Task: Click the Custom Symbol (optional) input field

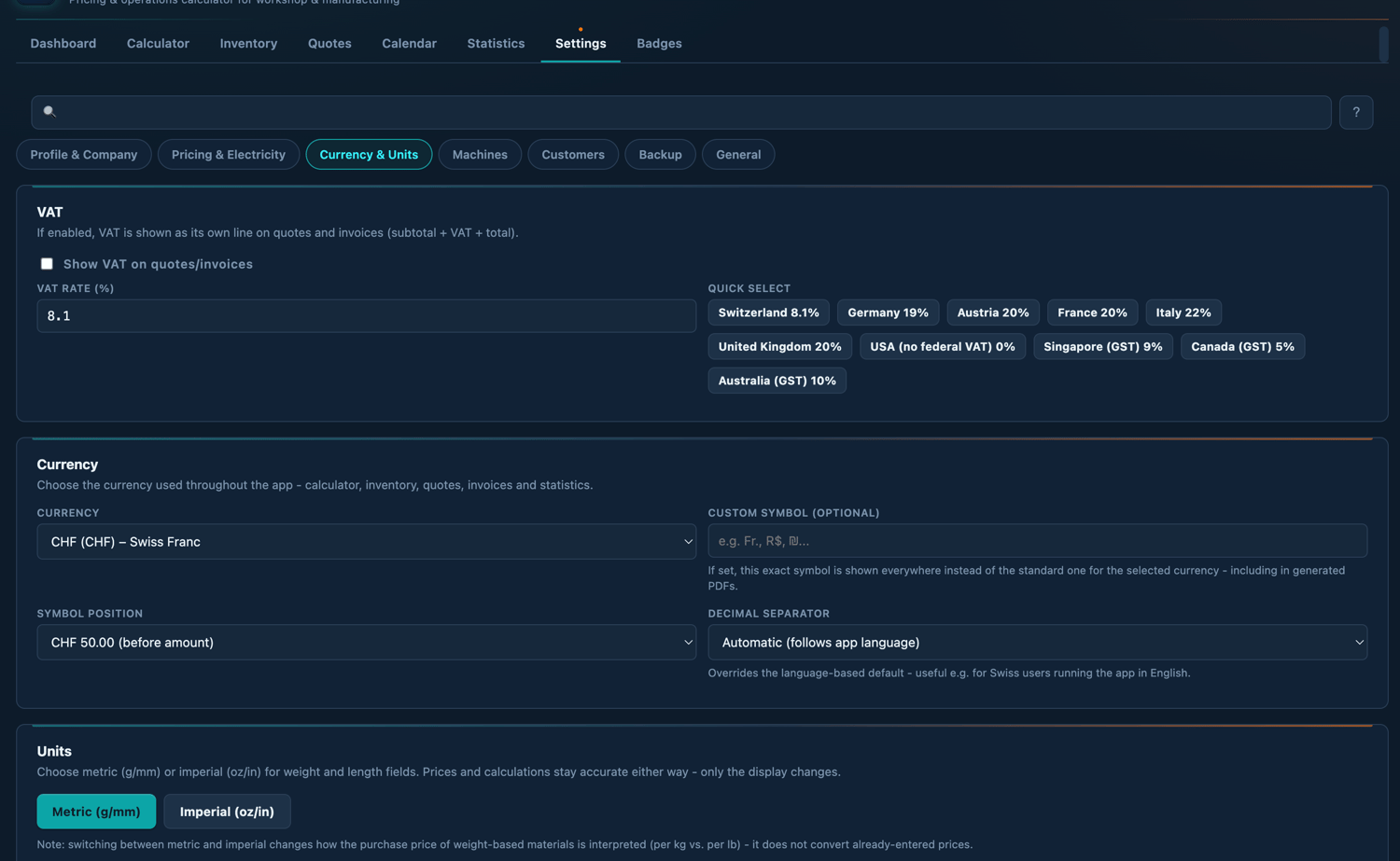Action: click(x=1038, y=541)
